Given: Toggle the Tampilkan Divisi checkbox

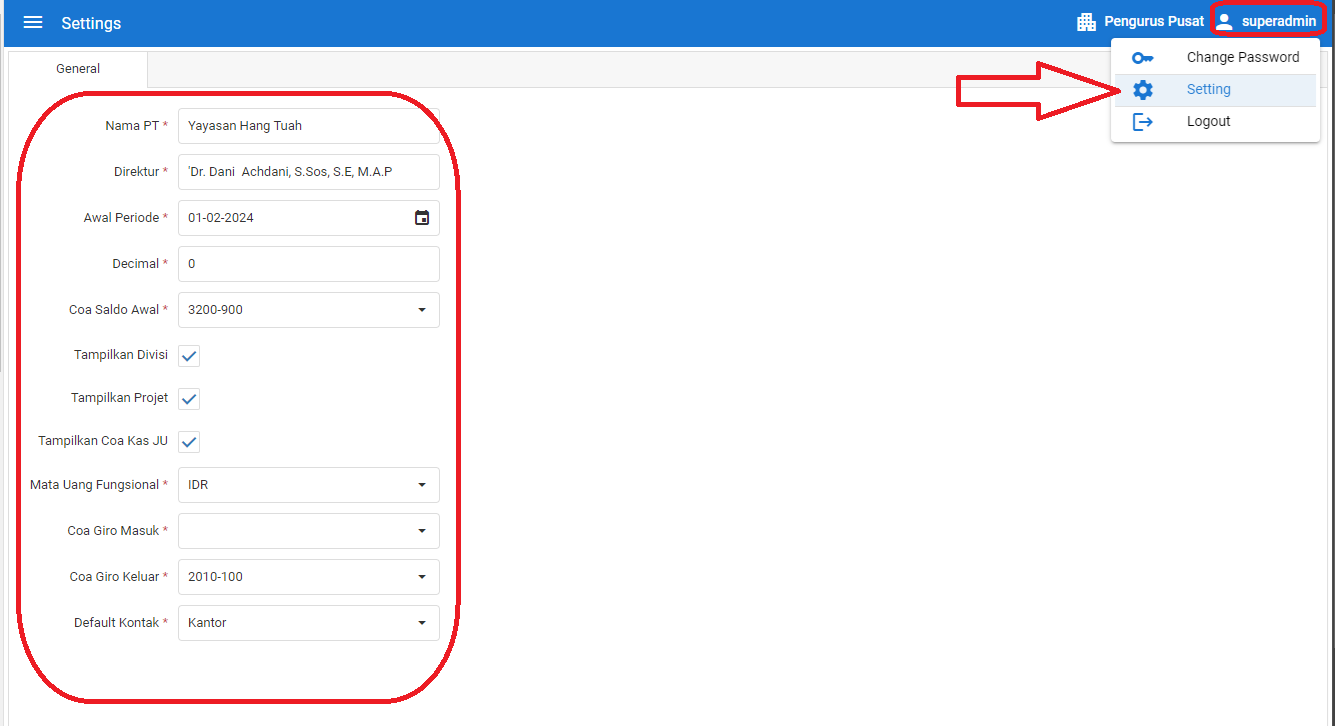Looking at the screenshot, I should [x=189, y=356].
